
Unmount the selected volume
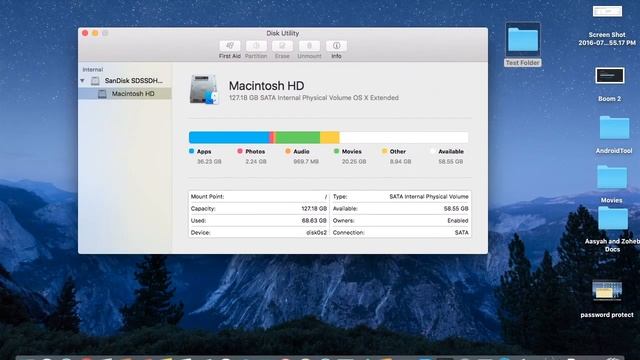click(309, 46)
